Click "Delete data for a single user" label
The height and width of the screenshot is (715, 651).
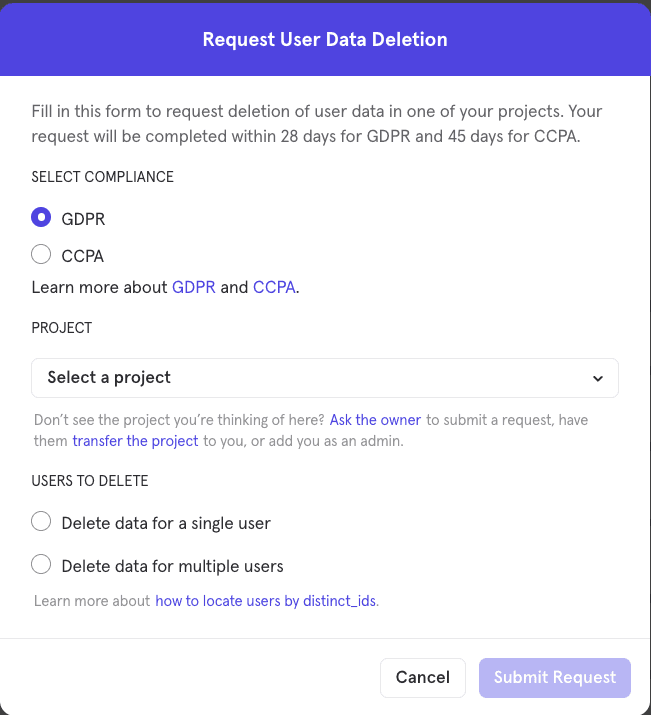pos(166,523)
